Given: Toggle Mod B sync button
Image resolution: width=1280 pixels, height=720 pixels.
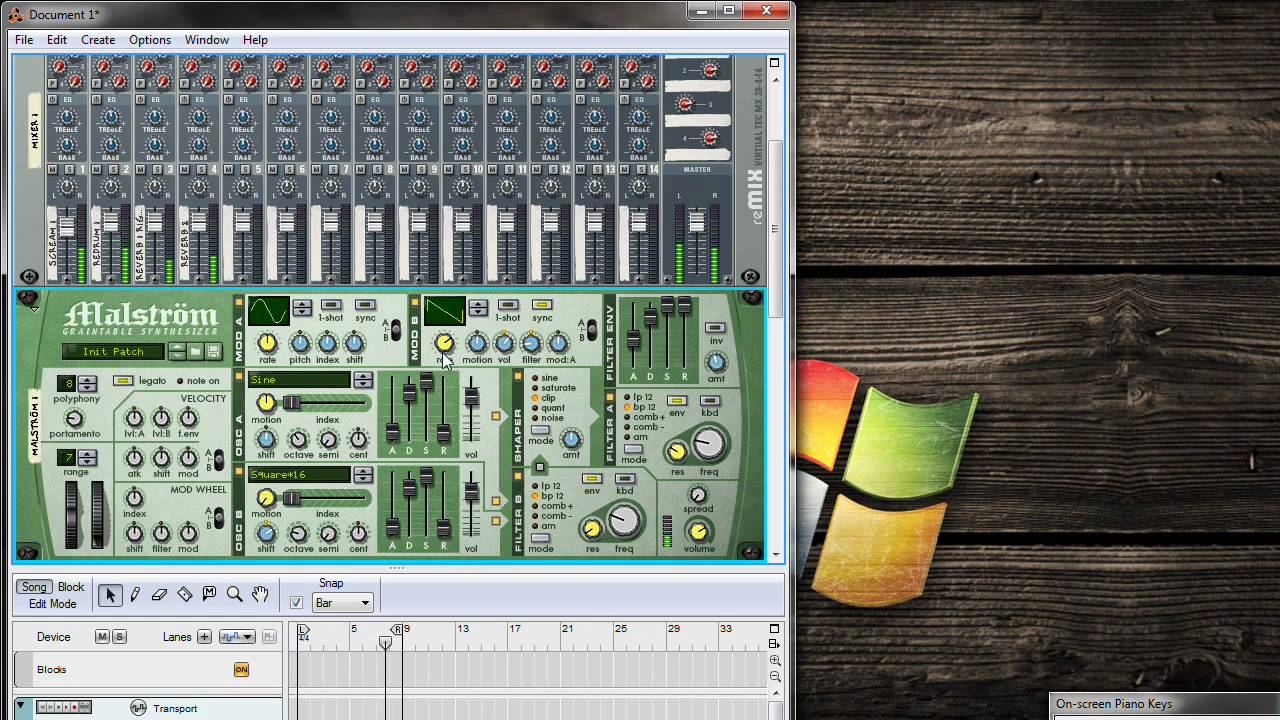Looking at the screenshot, I should [542, 305].
